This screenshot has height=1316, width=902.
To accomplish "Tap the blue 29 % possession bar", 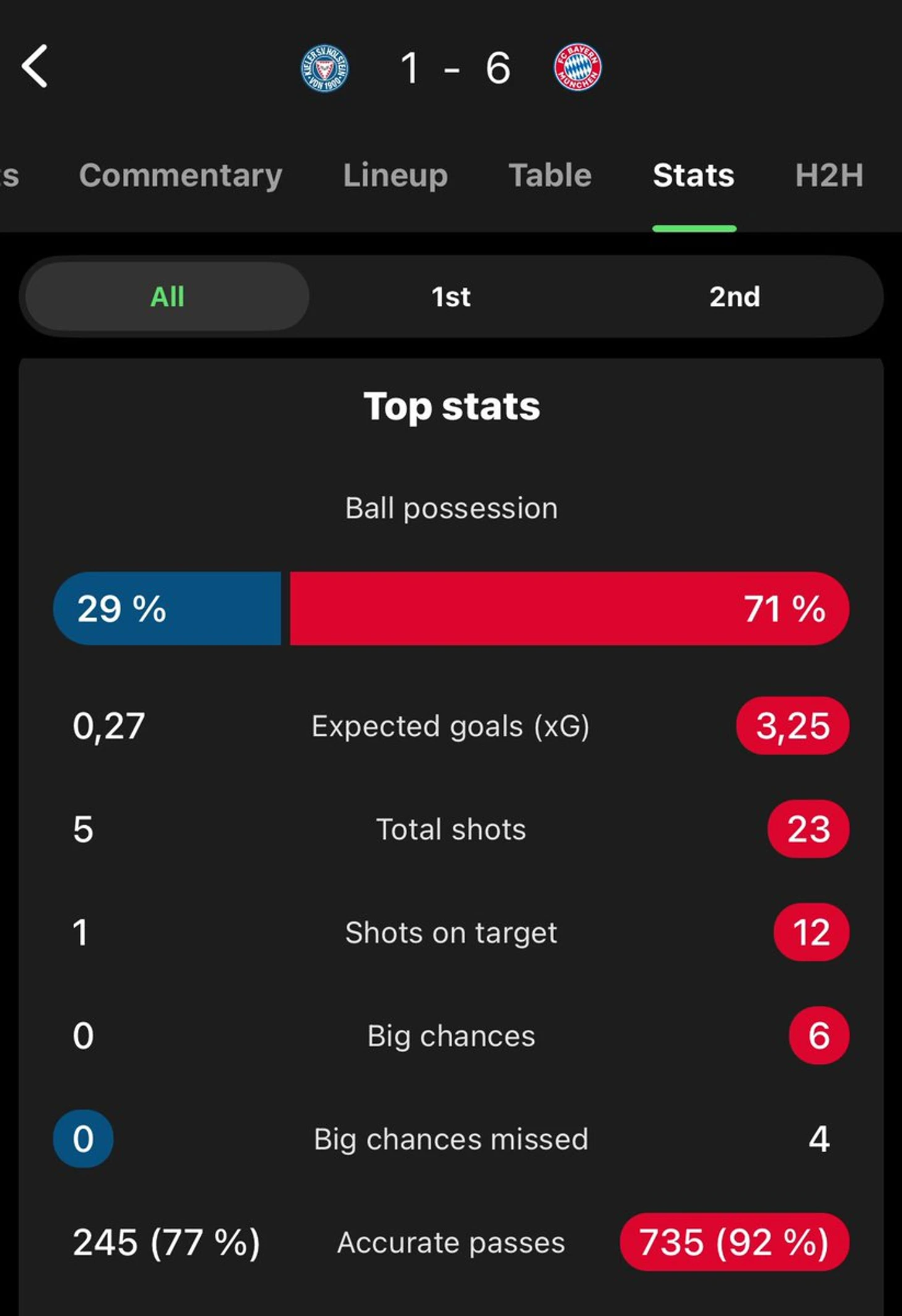I will click(x=167, y=608).
